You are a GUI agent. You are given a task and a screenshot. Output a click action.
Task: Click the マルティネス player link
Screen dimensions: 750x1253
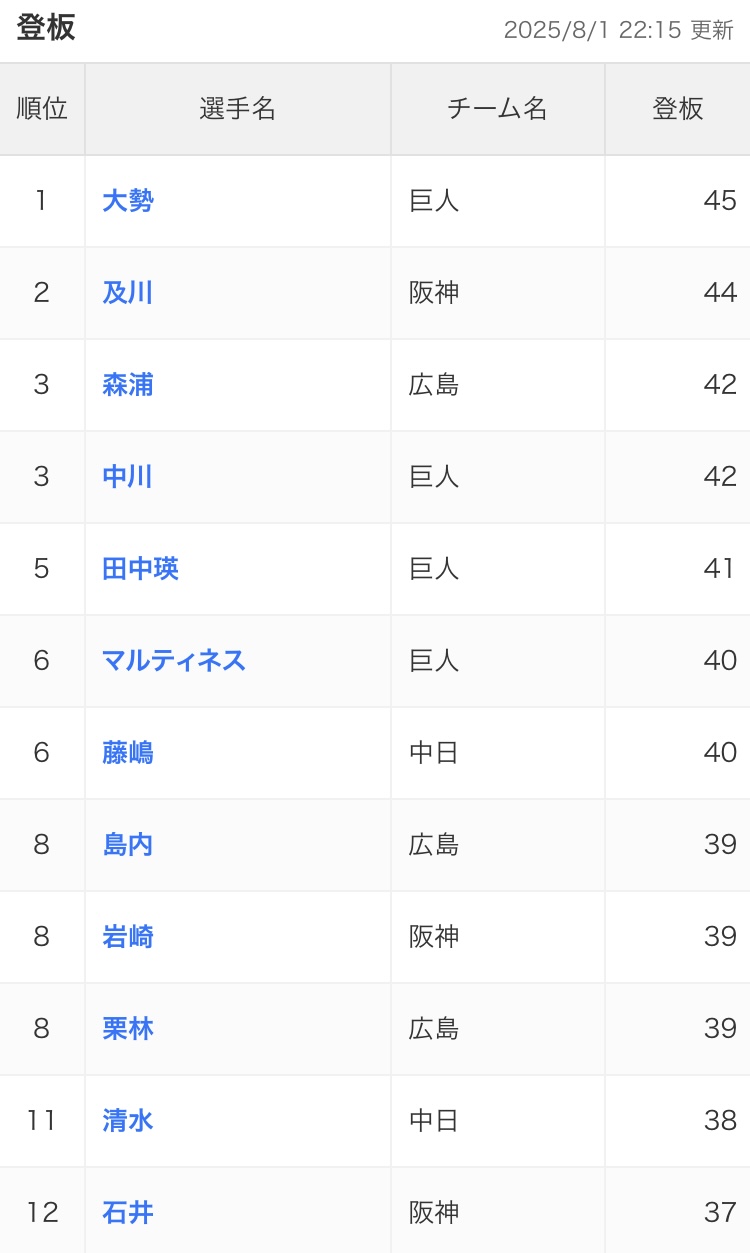coord(174,661)
